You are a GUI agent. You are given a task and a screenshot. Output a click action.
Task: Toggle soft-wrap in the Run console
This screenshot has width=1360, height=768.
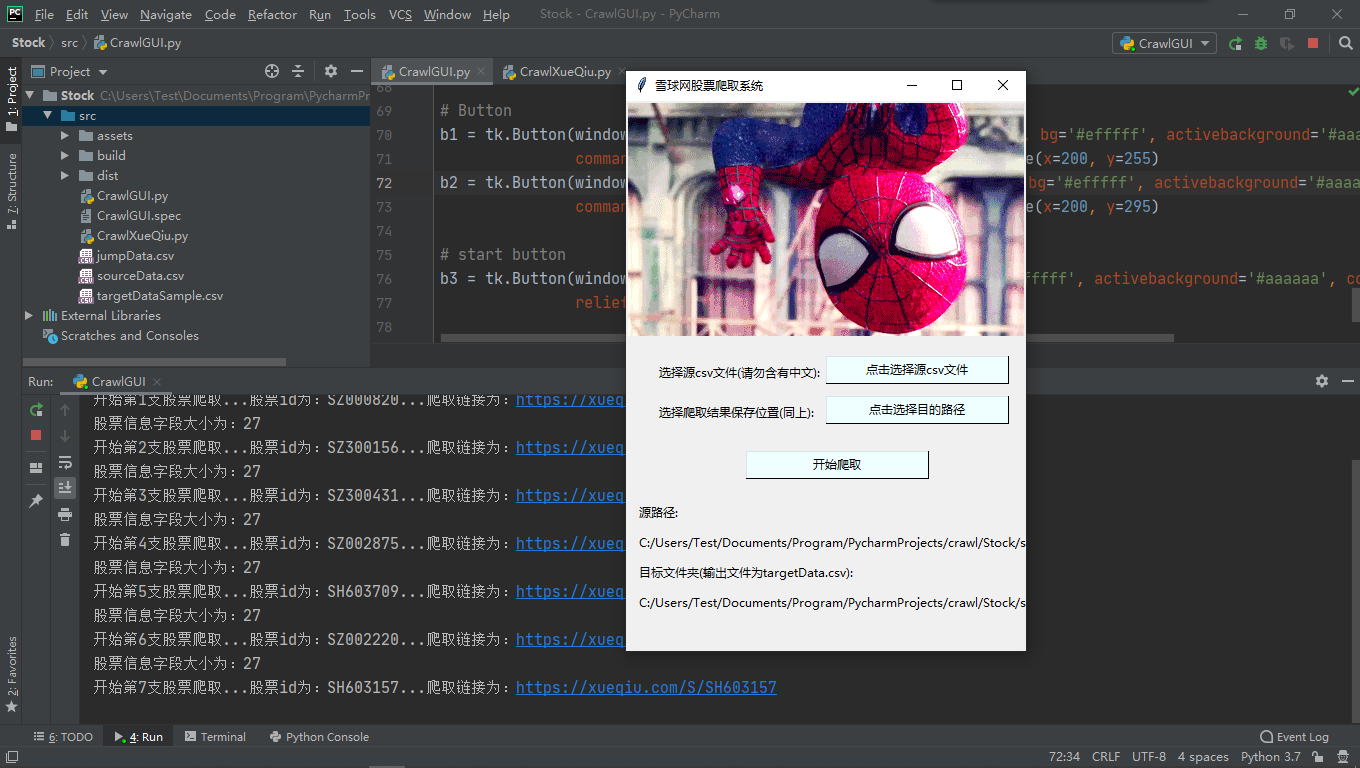point(65,462)
